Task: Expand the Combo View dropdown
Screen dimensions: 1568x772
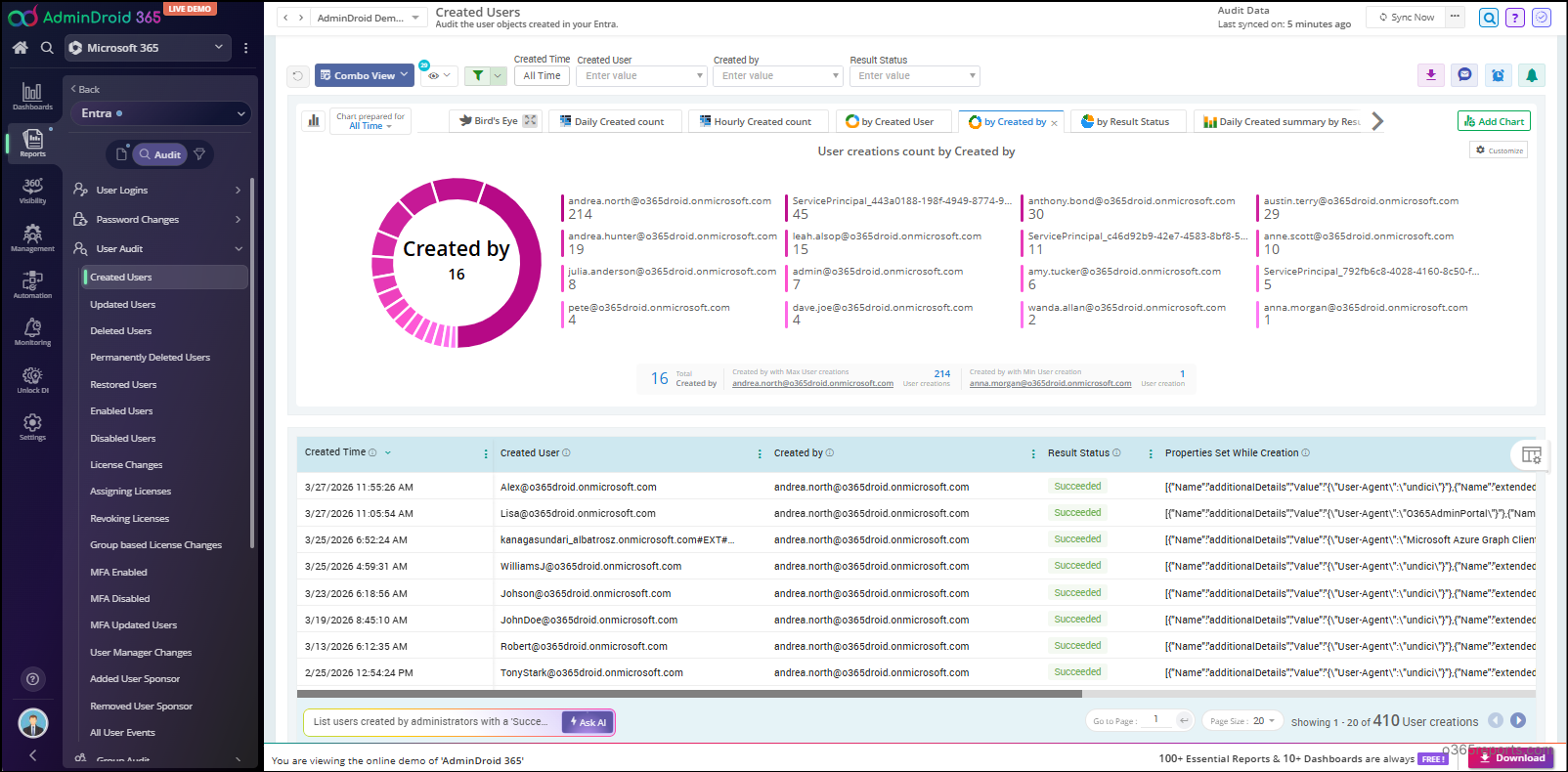Action: 365,75
